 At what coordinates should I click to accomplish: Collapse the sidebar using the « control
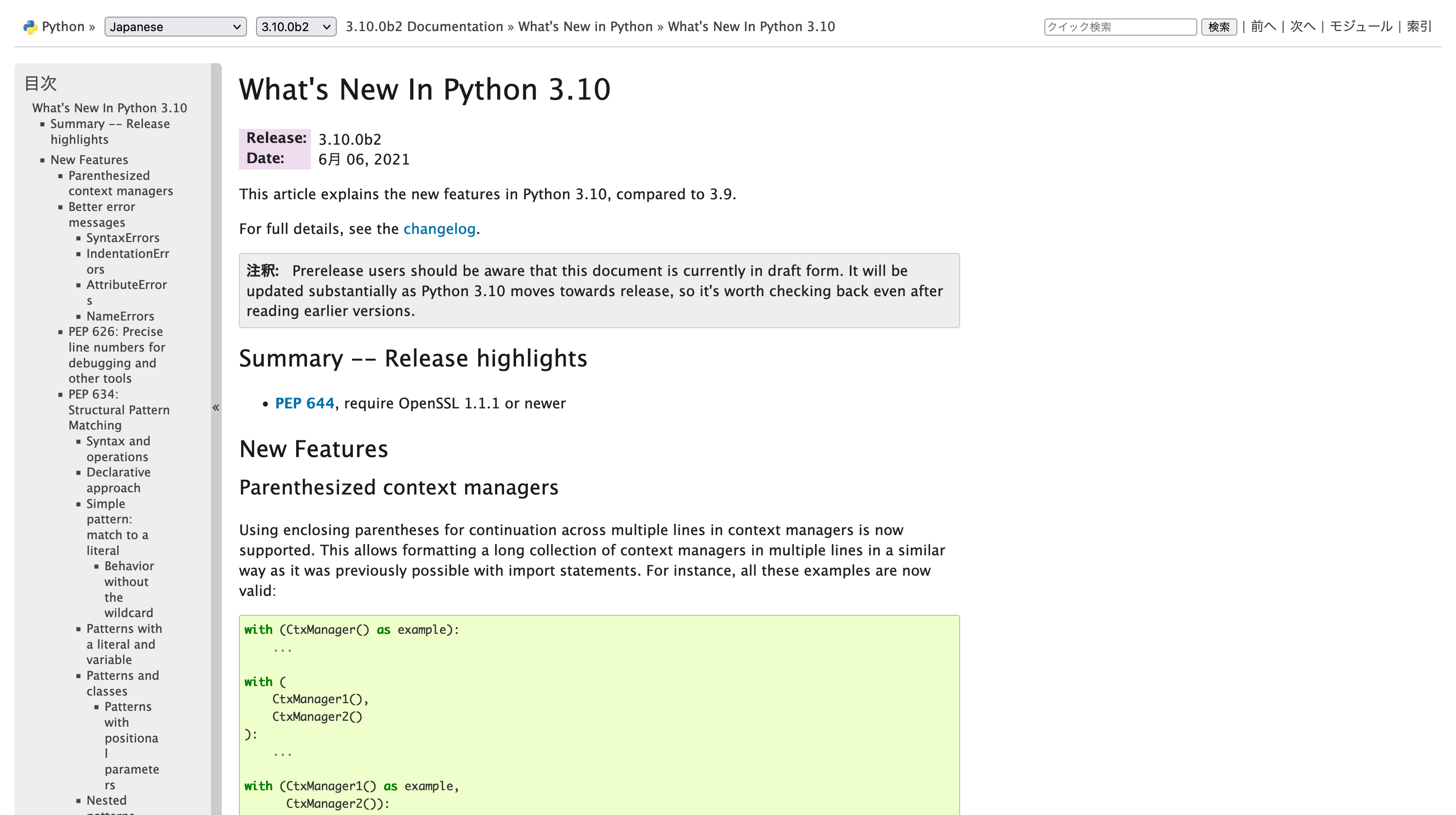tap(215, 408)
